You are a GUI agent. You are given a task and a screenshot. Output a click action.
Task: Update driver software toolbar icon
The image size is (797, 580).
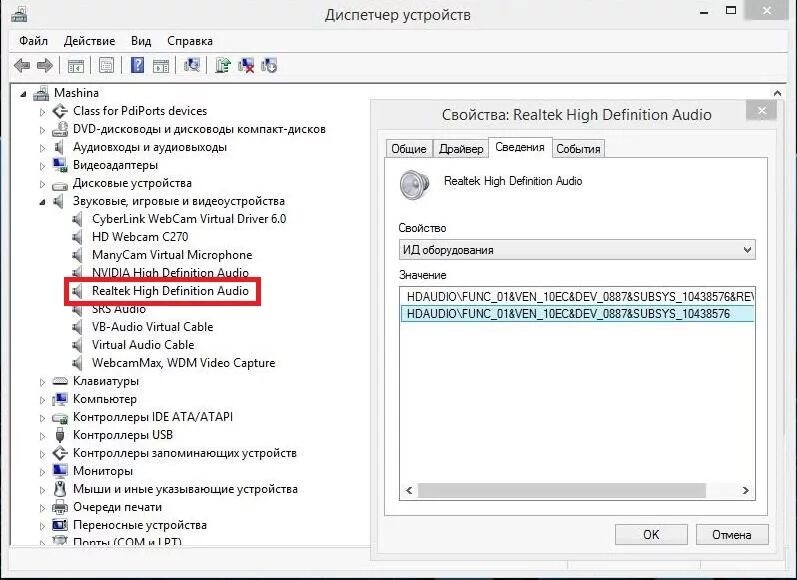pyautogui.click(x=223, y=65)
